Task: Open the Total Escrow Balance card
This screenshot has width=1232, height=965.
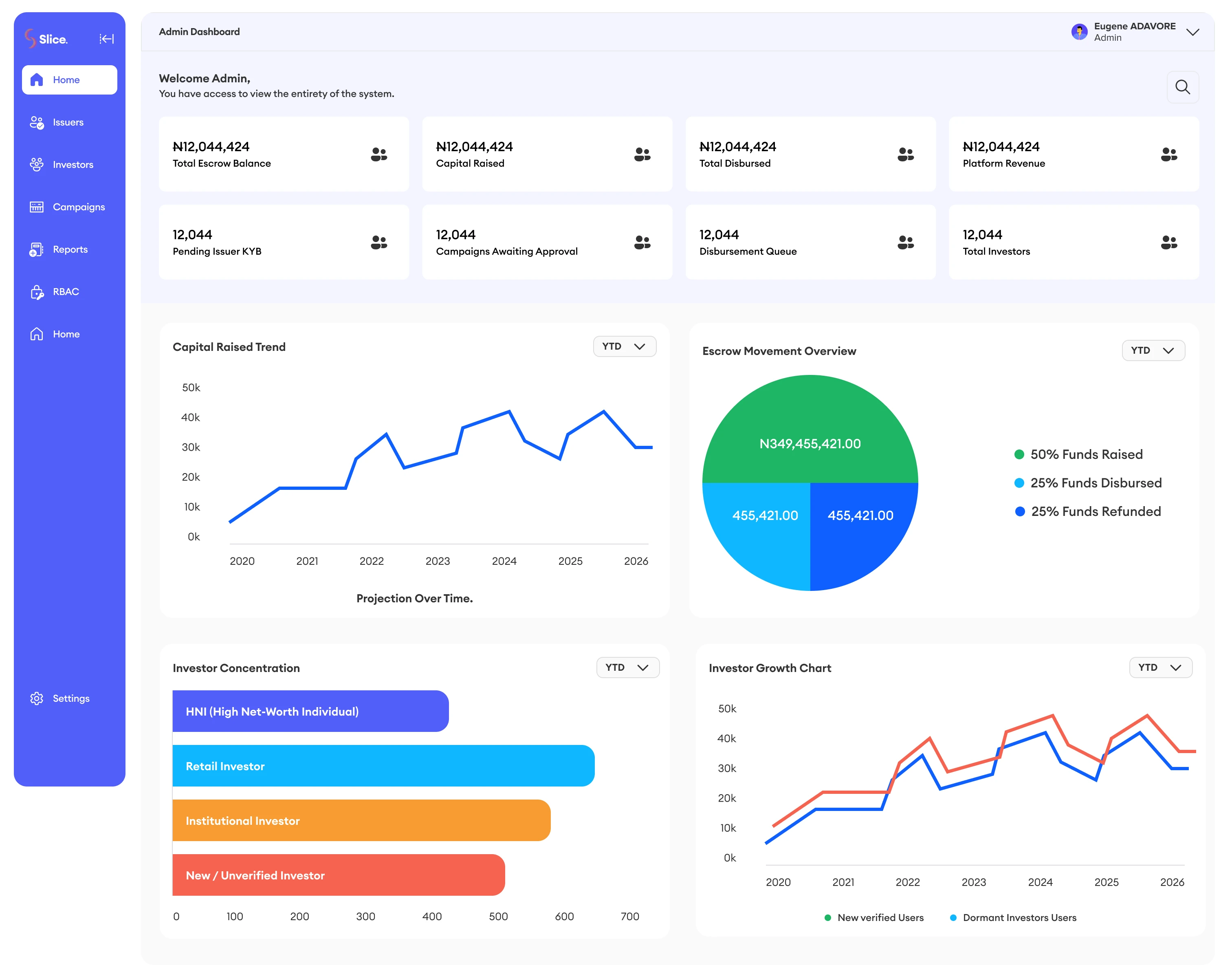Action: (x=284, y=154)
